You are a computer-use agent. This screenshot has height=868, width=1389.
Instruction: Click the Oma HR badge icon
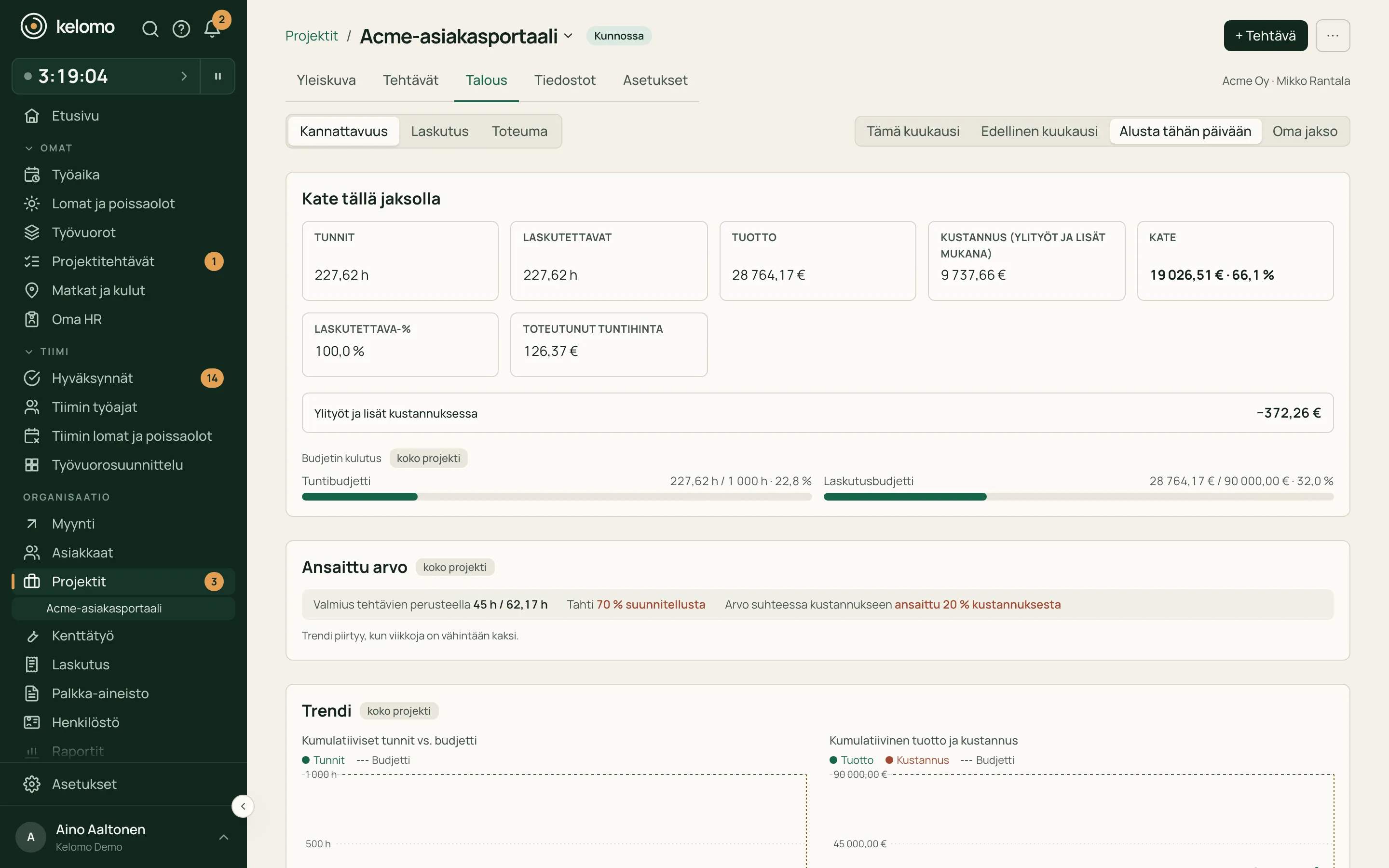31,319
